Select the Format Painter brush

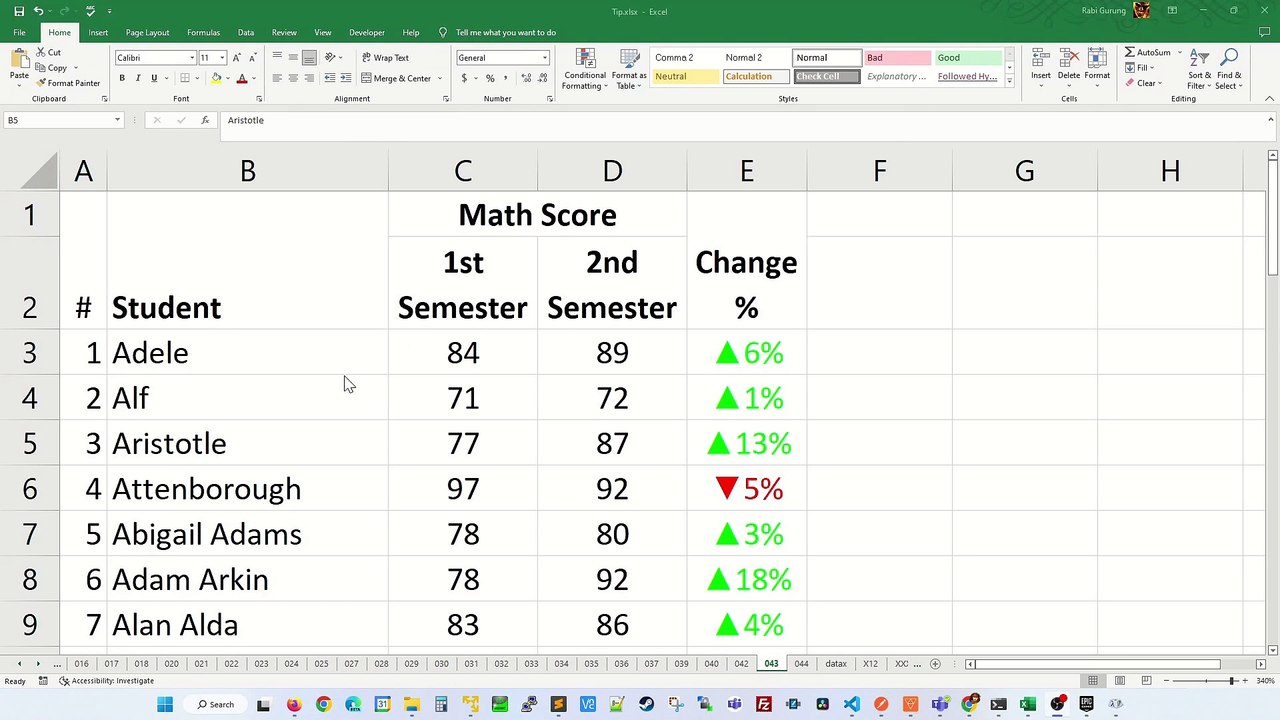41,83
